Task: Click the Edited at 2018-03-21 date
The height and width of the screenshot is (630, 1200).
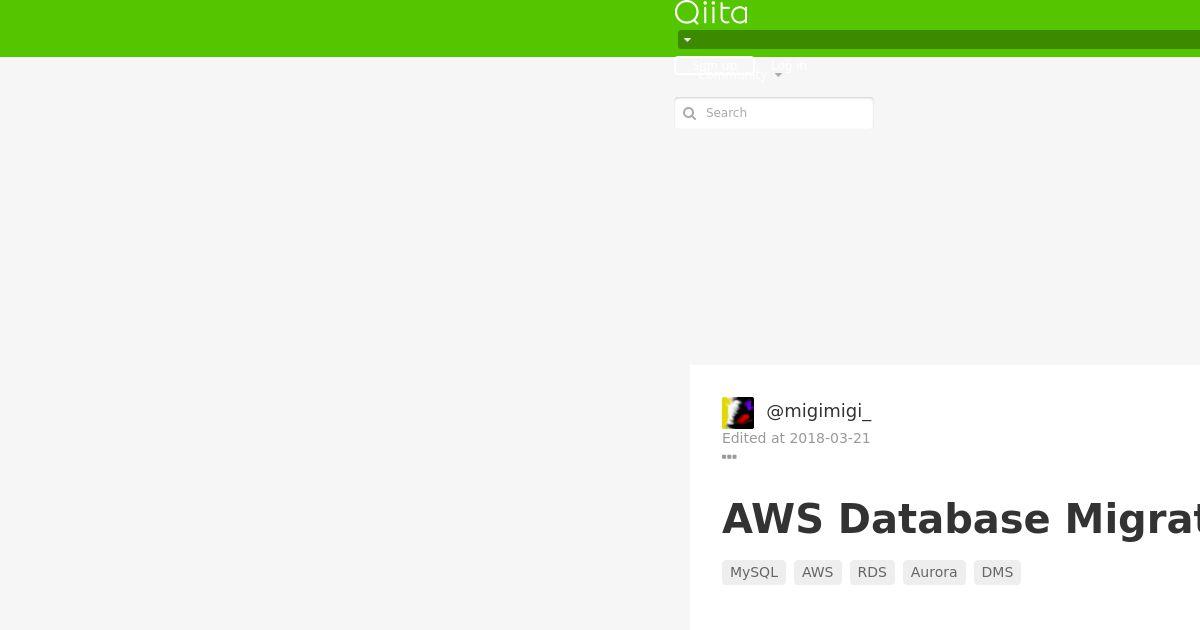Action: pos(796,438)
